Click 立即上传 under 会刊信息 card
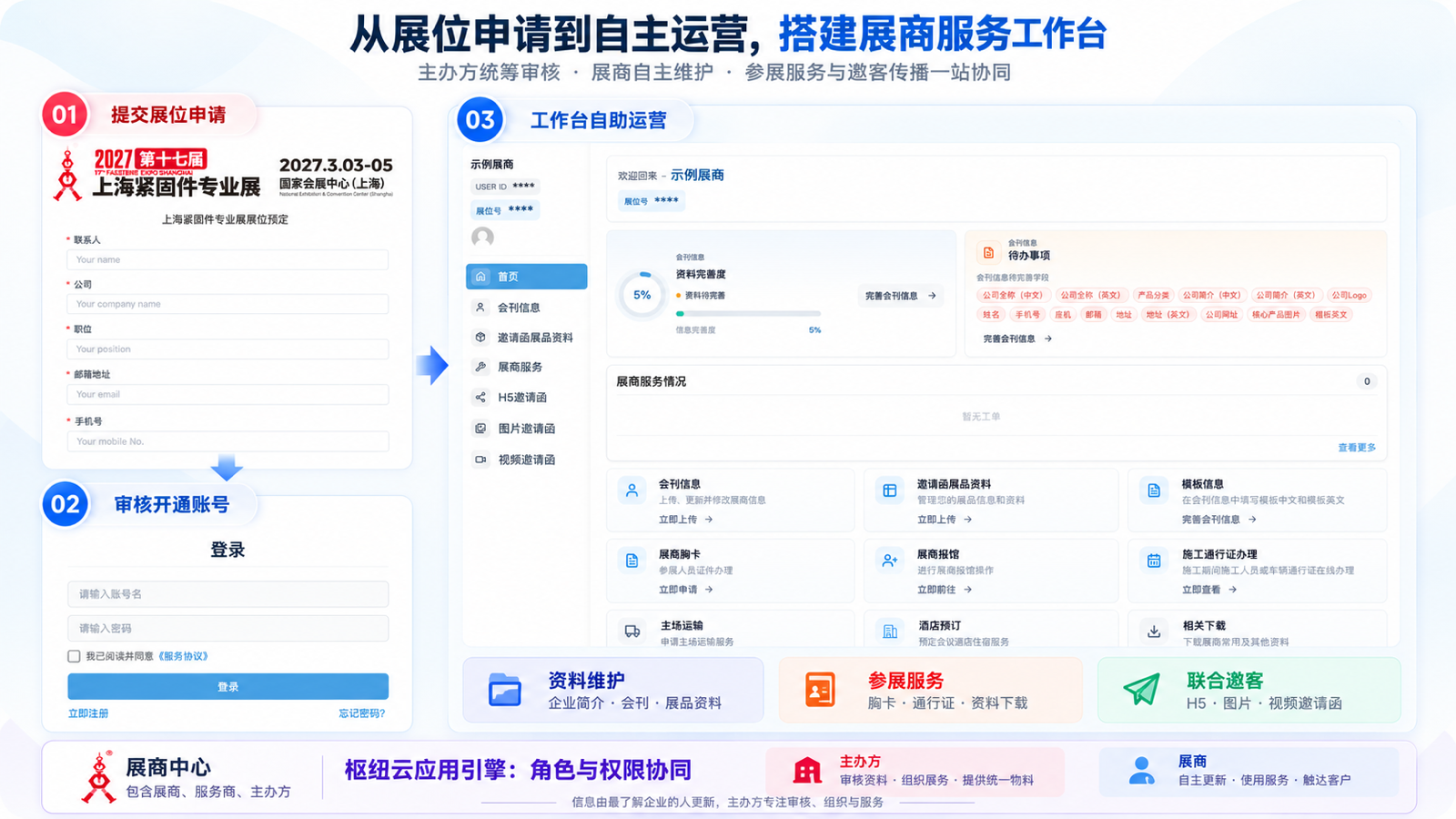The width and height of the screenshot is (1456, 819). [x=685, y=520]
